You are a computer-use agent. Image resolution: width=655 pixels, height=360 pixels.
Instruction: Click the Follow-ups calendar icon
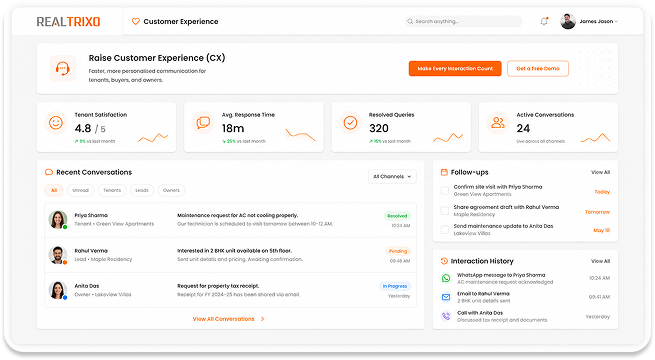(444, 172)
